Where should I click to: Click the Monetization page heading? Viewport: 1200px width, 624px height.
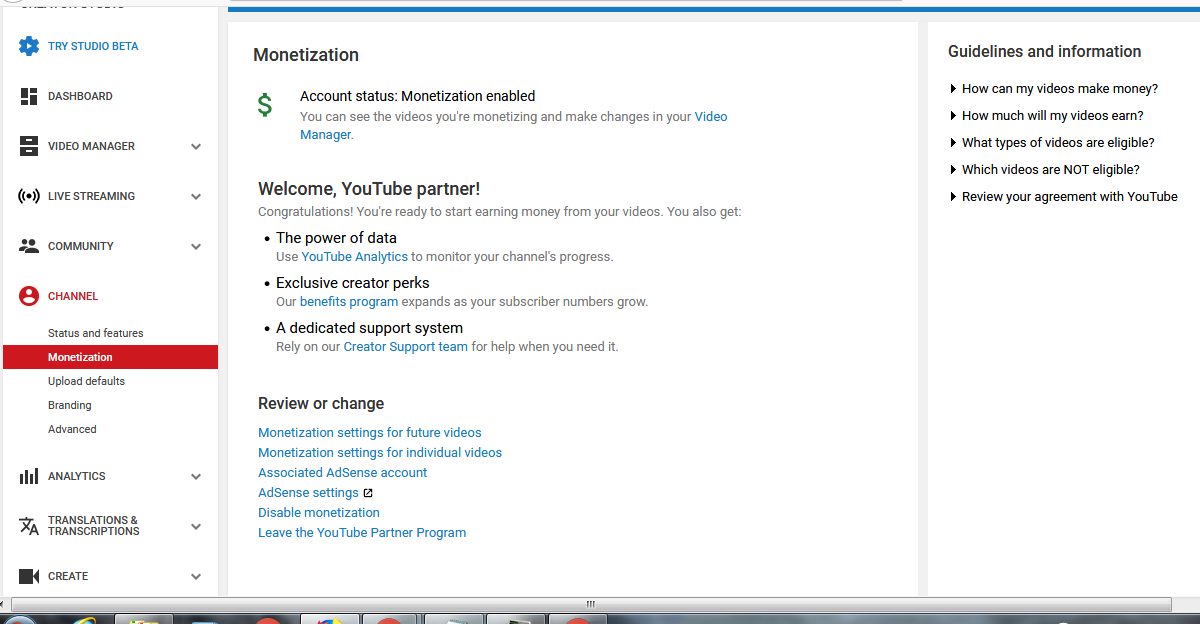point(306,55)
